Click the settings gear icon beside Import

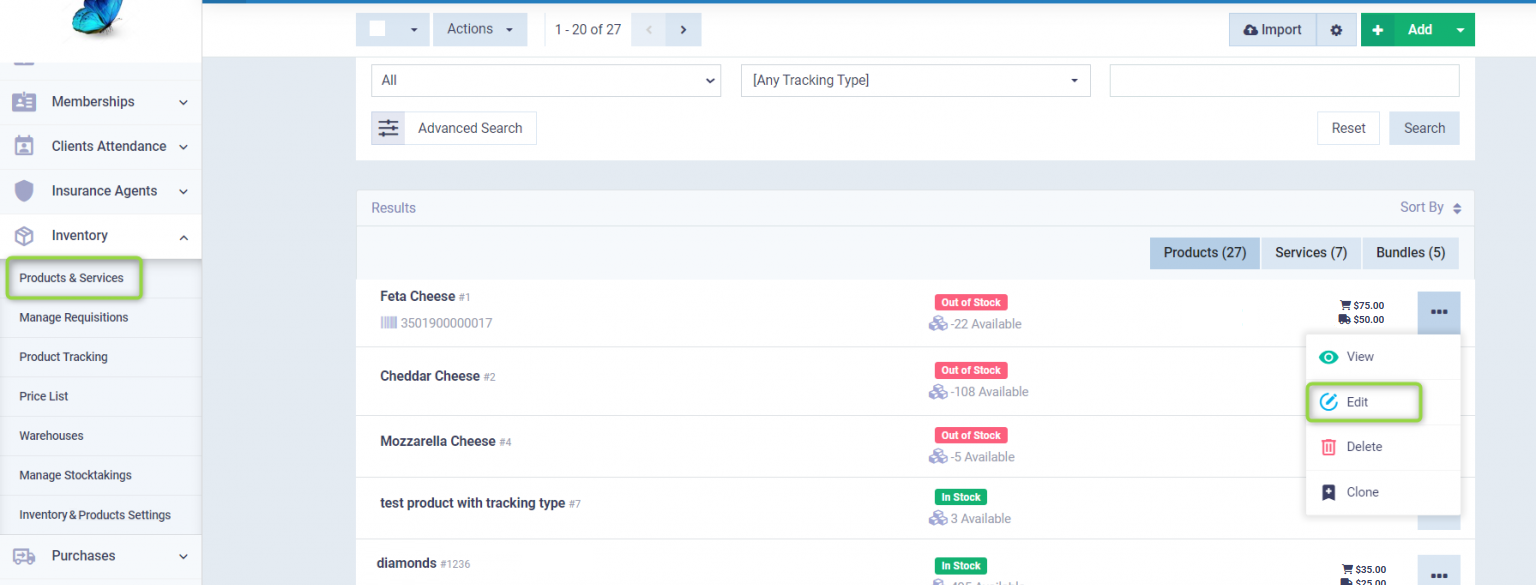coord(1336,30)
